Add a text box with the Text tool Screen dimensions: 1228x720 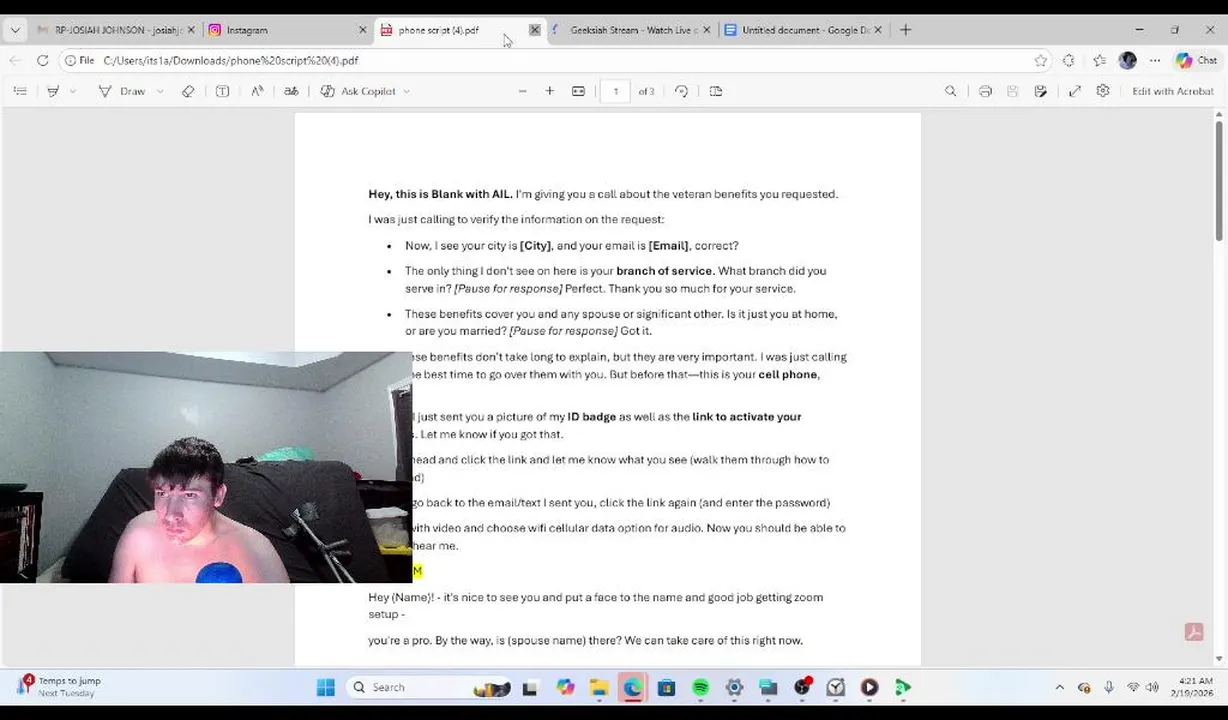[222, 91]
